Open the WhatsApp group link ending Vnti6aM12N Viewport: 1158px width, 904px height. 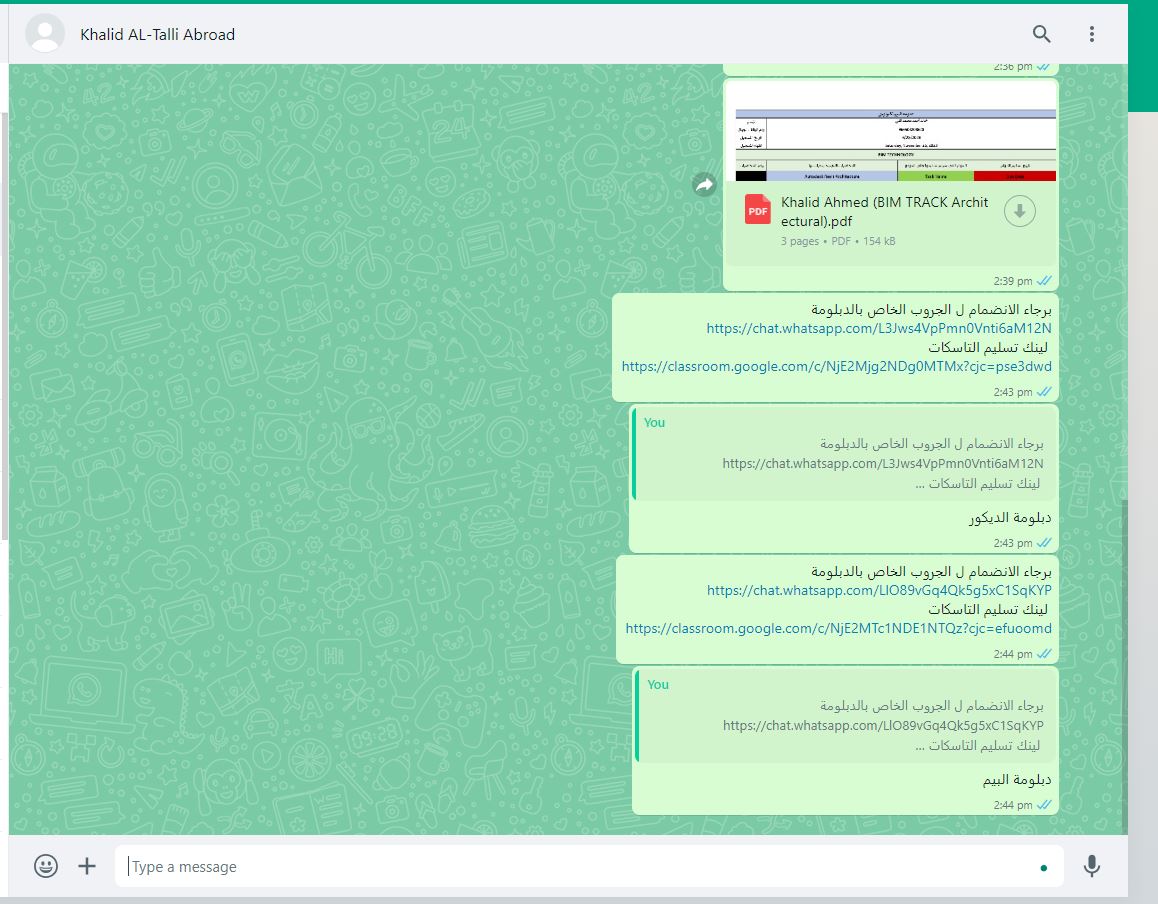[879, 328]
